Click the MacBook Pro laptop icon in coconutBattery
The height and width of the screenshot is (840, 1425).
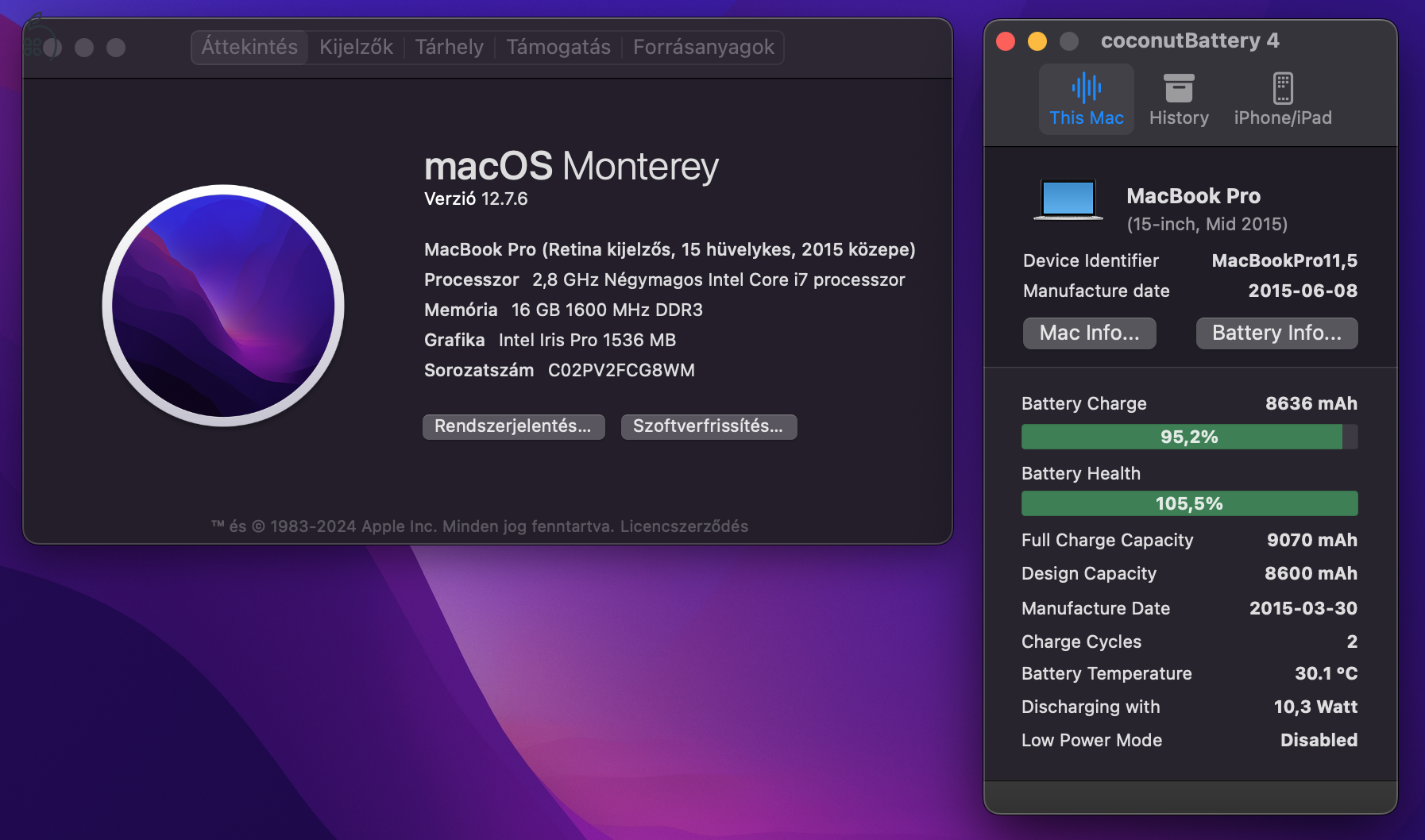pos(1068,199)
